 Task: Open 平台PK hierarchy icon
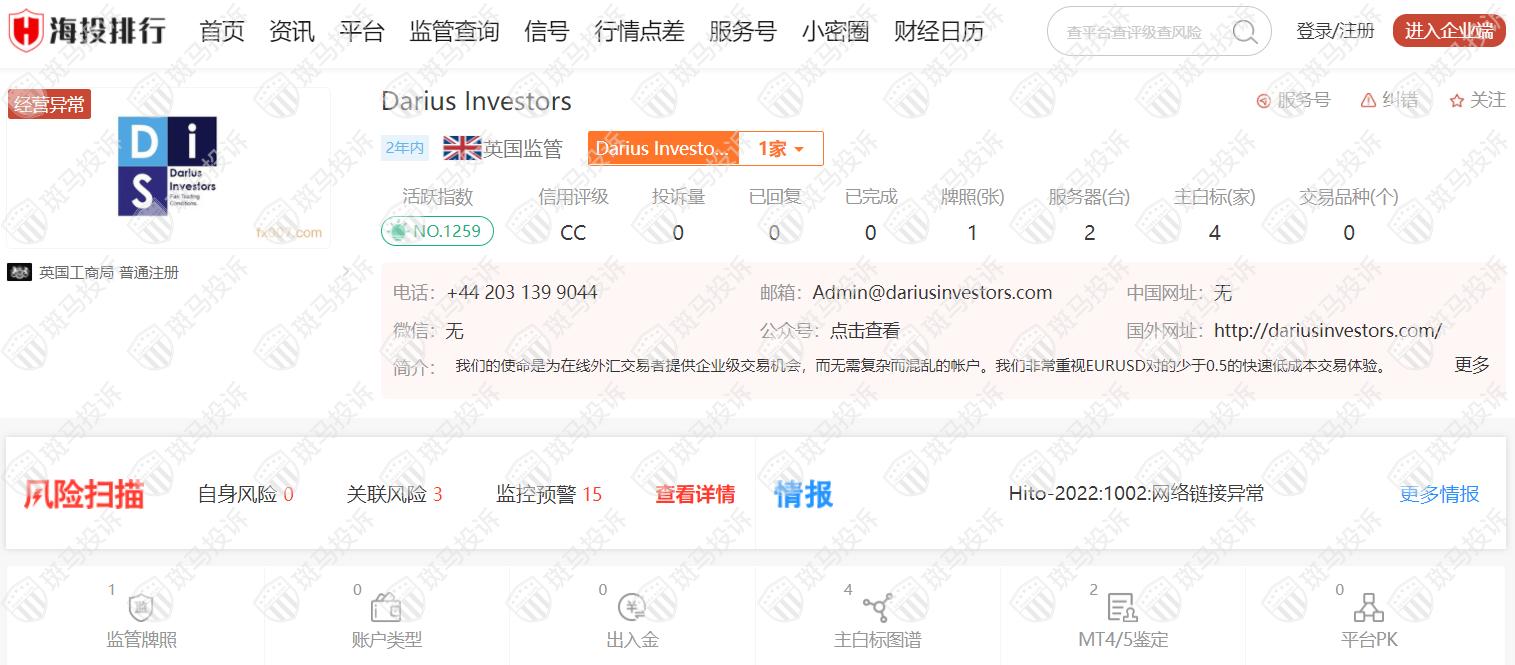click(x=1367, y=607)
